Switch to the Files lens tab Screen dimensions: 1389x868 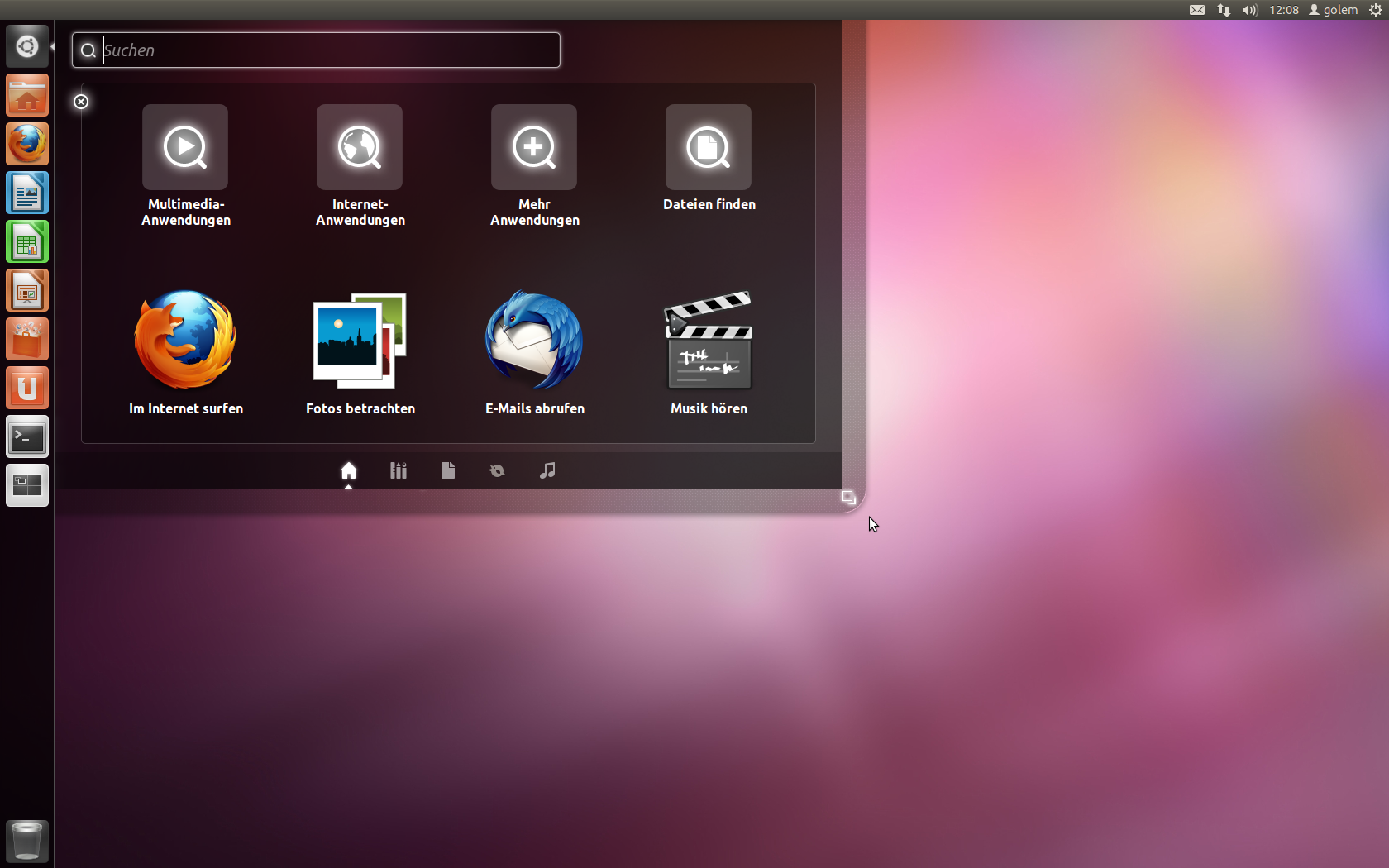click(x=447, y=470)
